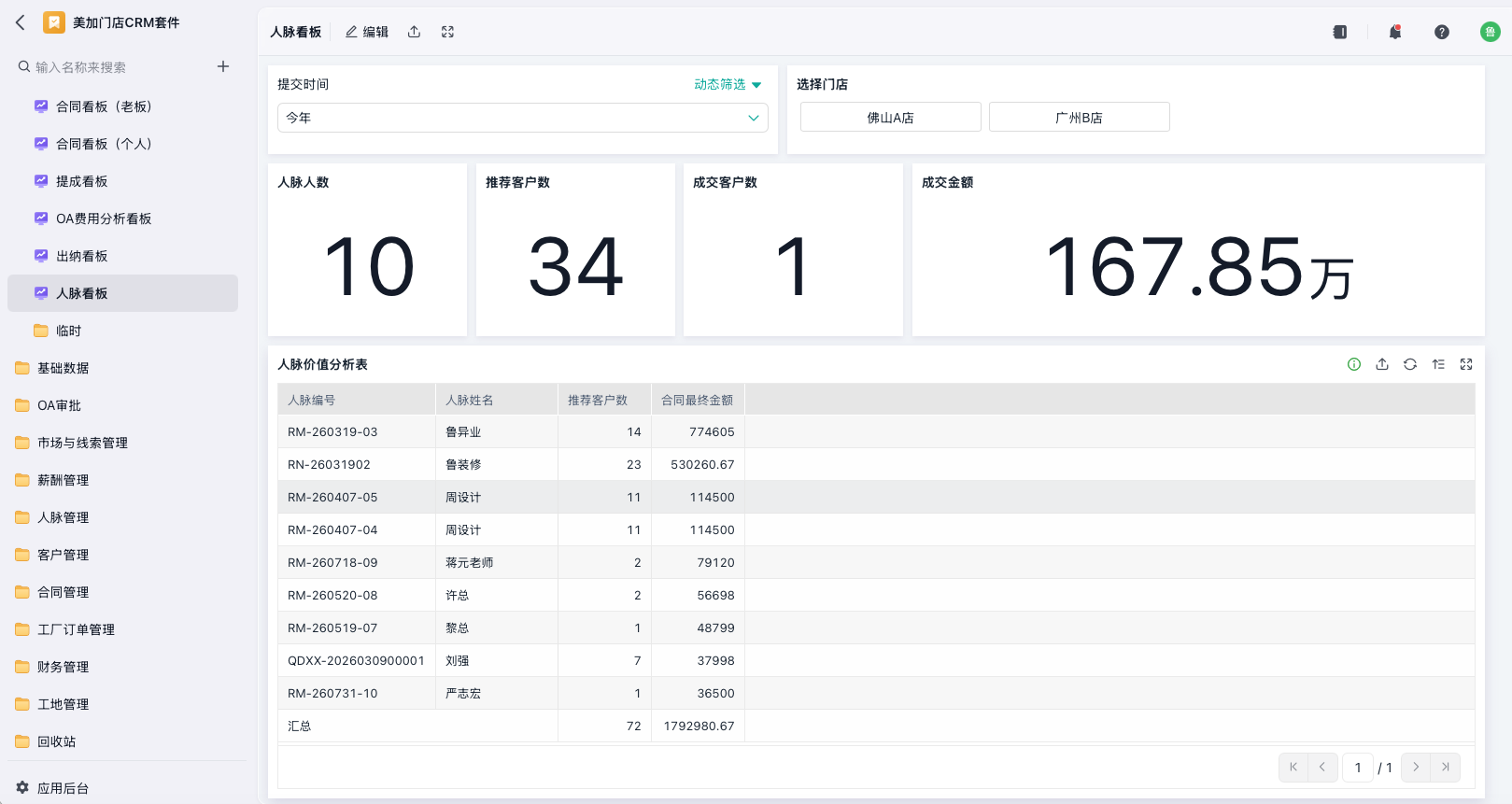Open the 出纳看板 dashboard

click(x=123, y=256)
